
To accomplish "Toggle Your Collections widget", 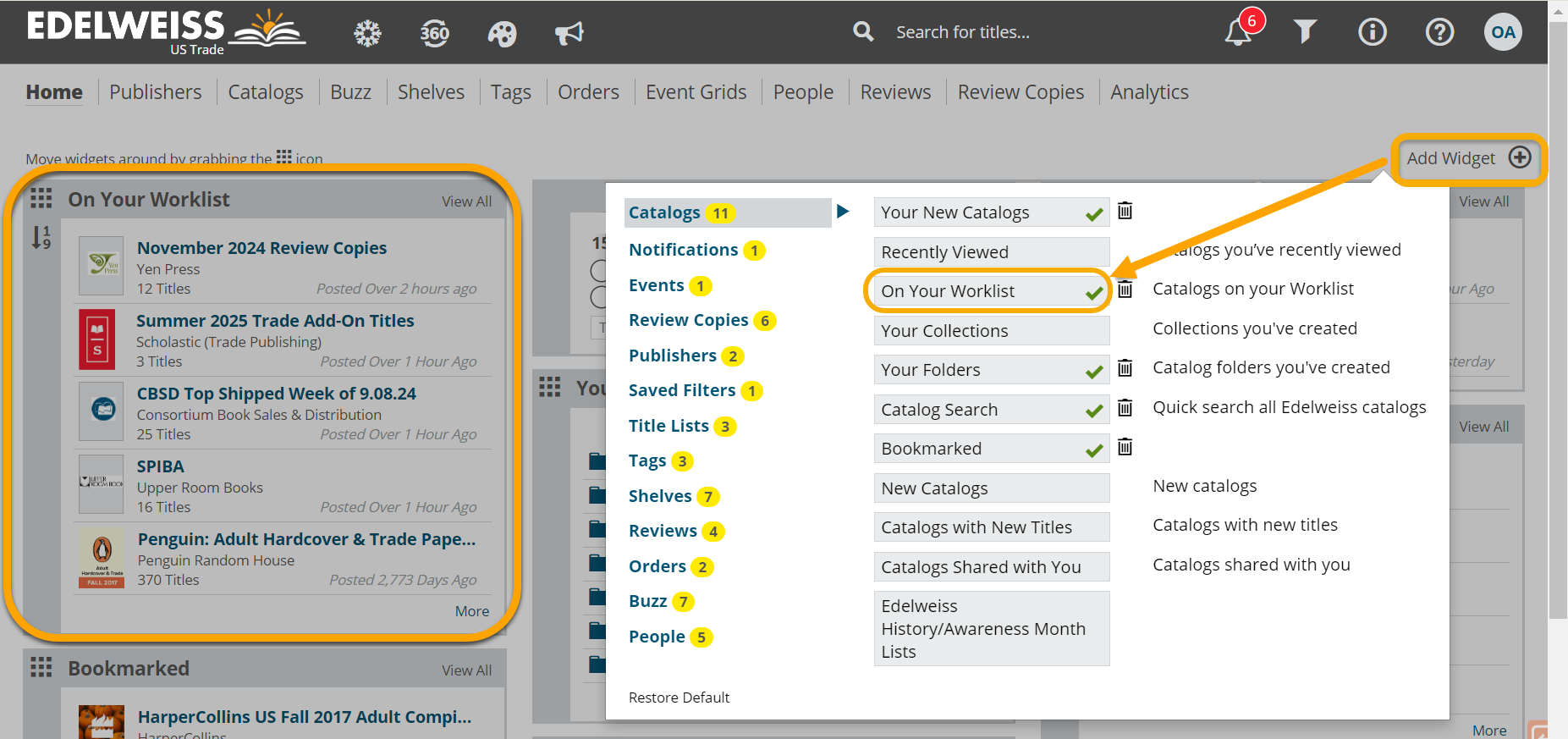I will click(991, 331).
